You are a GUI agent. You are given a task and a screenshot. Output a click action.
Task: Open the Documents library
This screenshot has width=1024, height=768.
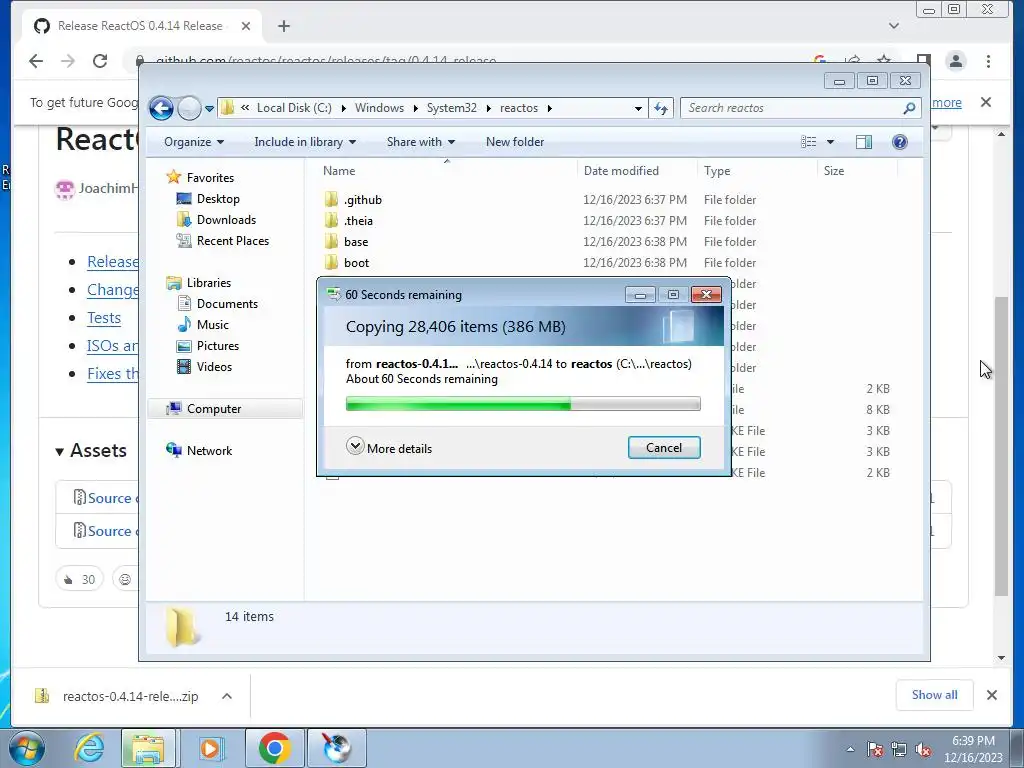point(227,304)
